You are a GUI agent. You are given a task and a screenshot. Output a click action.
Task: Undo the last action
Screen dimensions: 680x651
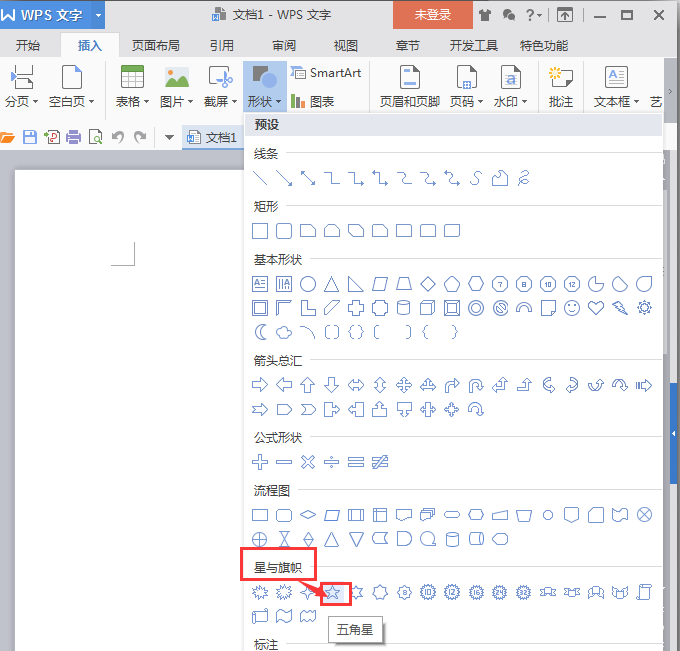(x=118, y=137)
